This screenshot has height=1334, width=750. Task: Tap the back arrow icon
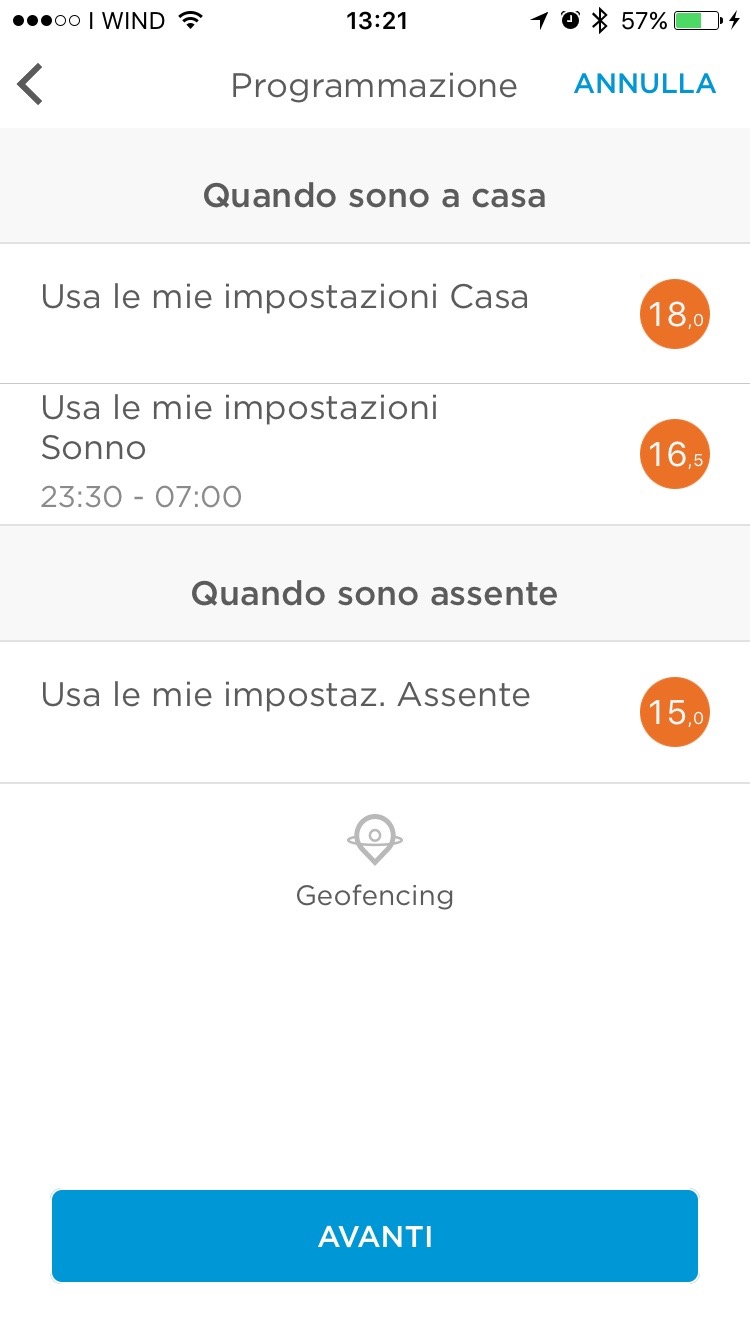(x=31, y=85)
